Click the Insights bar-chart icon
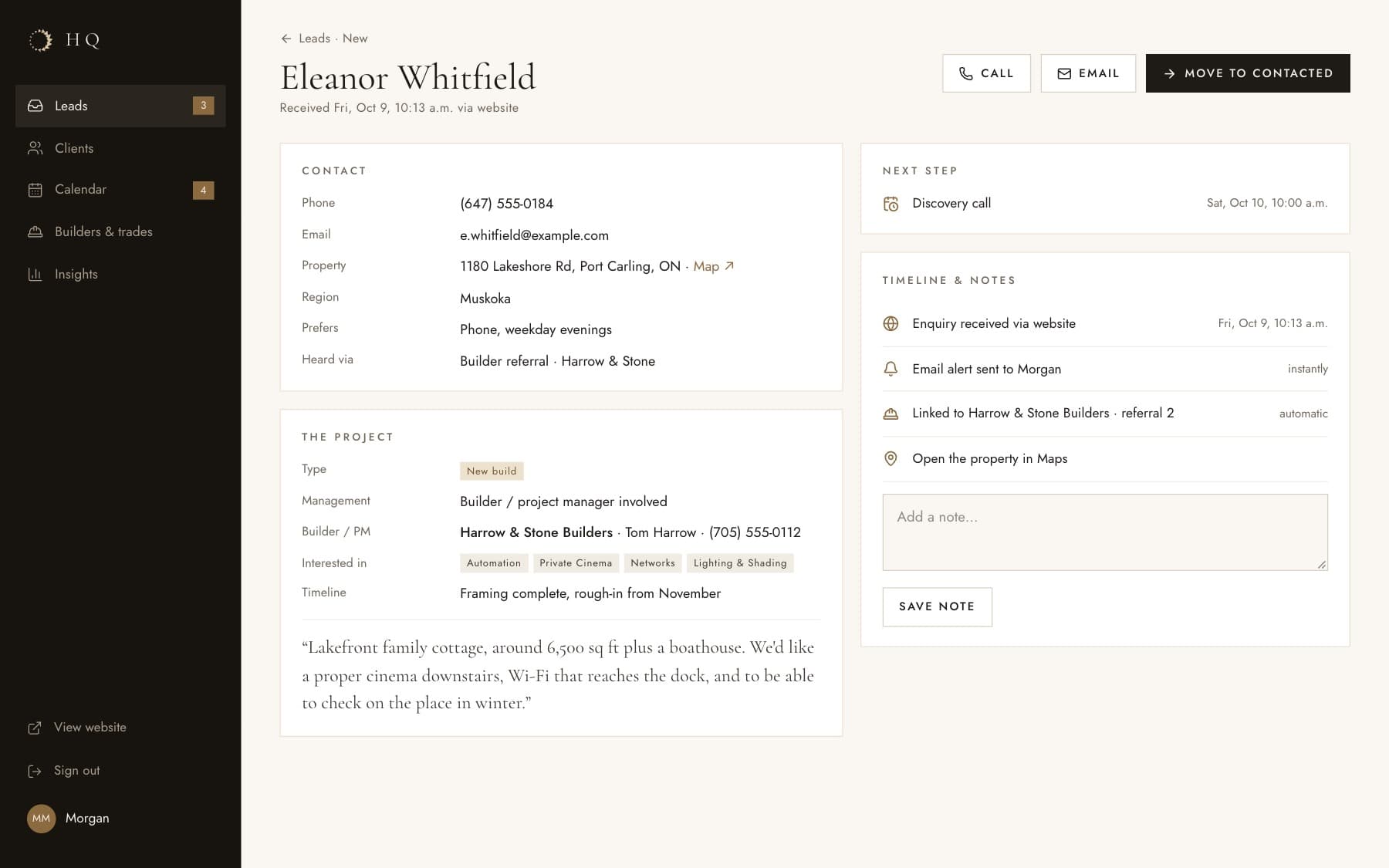1389x868 pixels. click(x=35, y=274)
